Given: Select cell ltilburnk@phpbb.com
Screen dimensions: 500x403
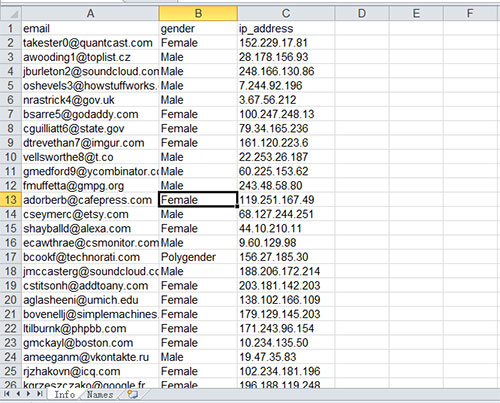Looking at the screenshot, I should [90, 328].
